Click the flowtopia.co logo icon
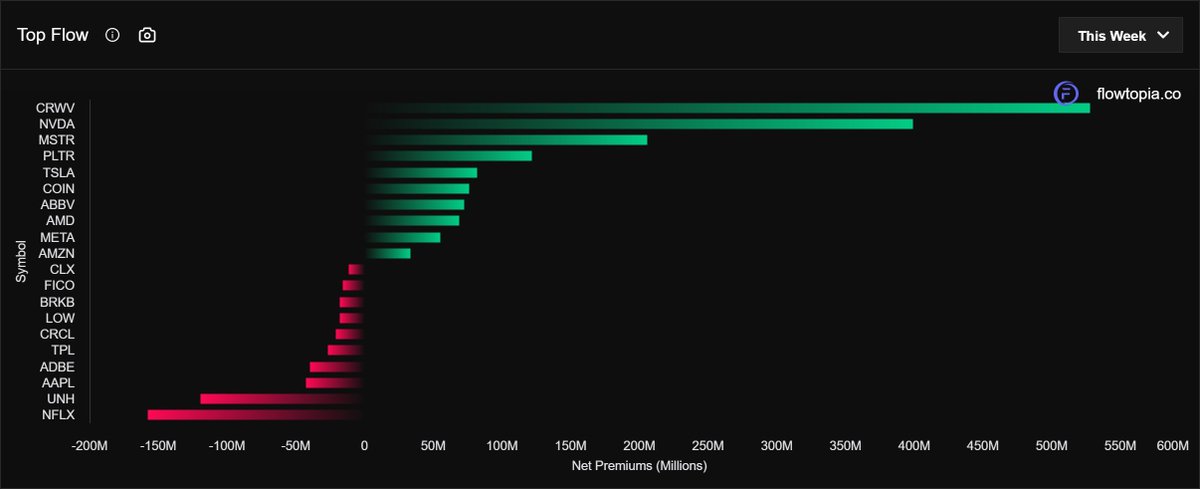Image resolution: width=1200 pixels, height=489 pixels. [1066, 94]
